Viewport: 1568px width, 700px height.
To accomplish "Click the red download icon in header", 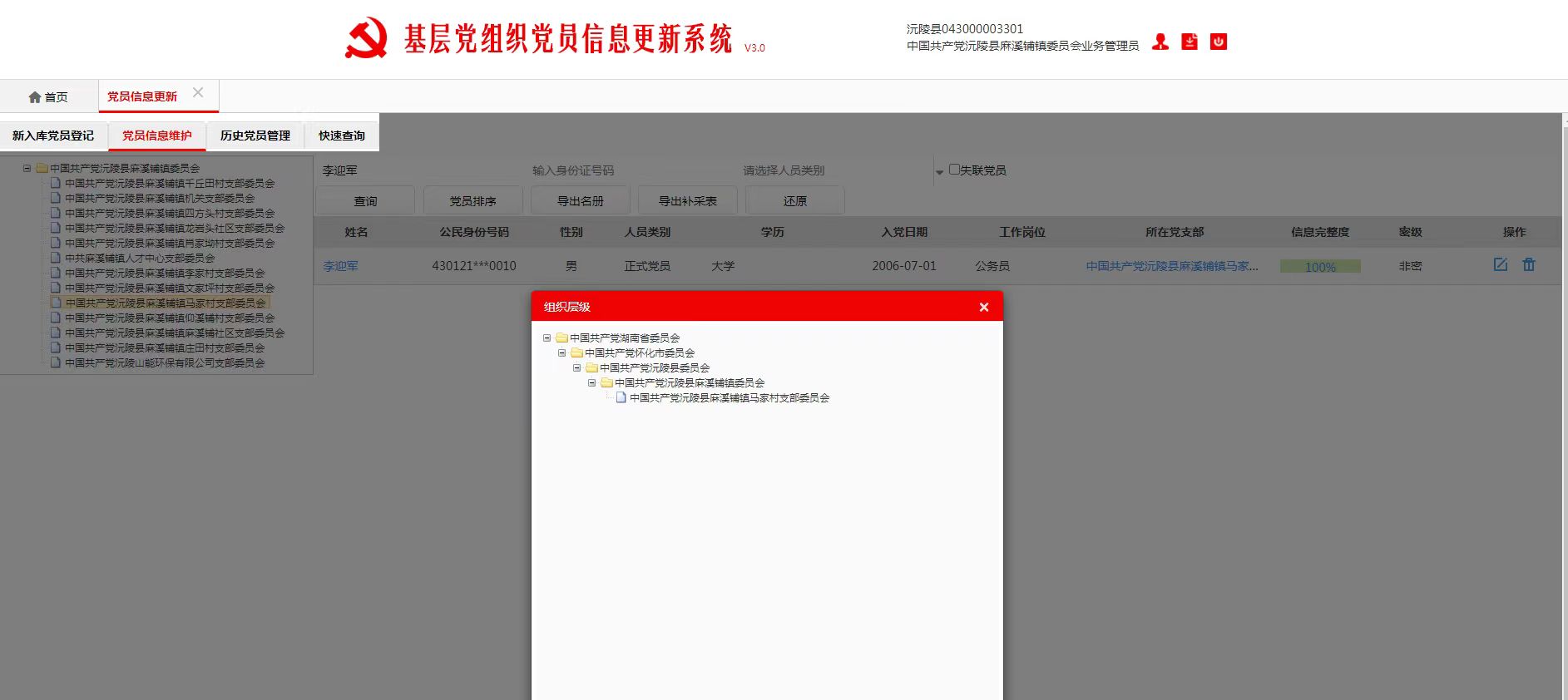I will pos(1190,42).
